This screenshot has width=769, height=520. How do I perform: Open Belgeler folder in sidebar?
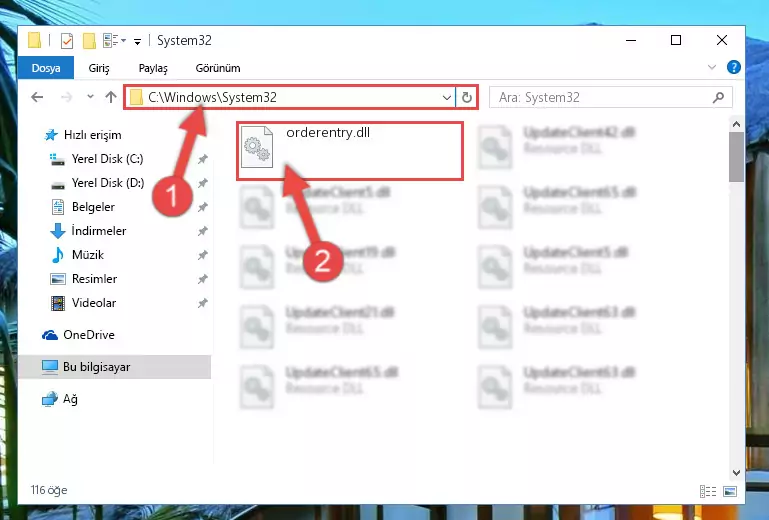click(93, 207)
